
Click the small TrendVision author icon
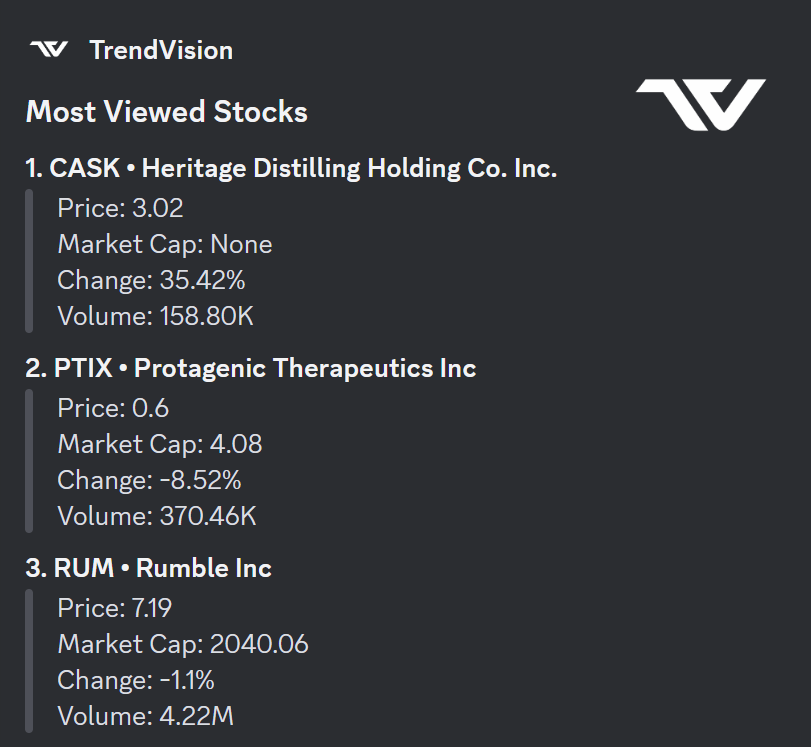click(49, 50)
